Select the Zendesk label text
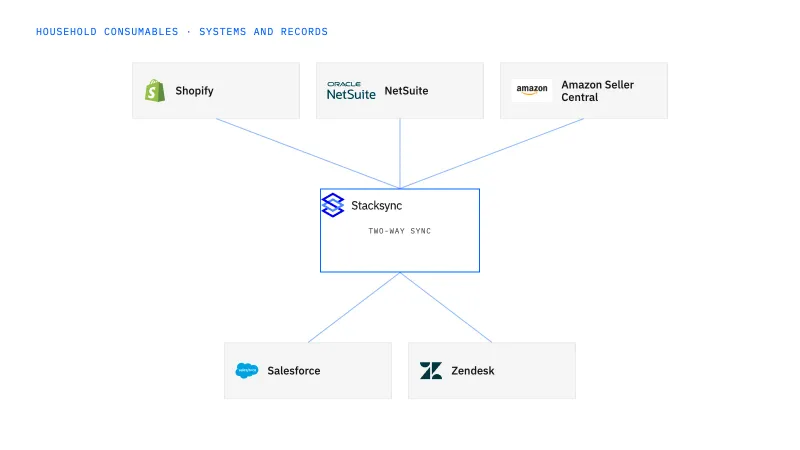800x450 pixels. 472,370
